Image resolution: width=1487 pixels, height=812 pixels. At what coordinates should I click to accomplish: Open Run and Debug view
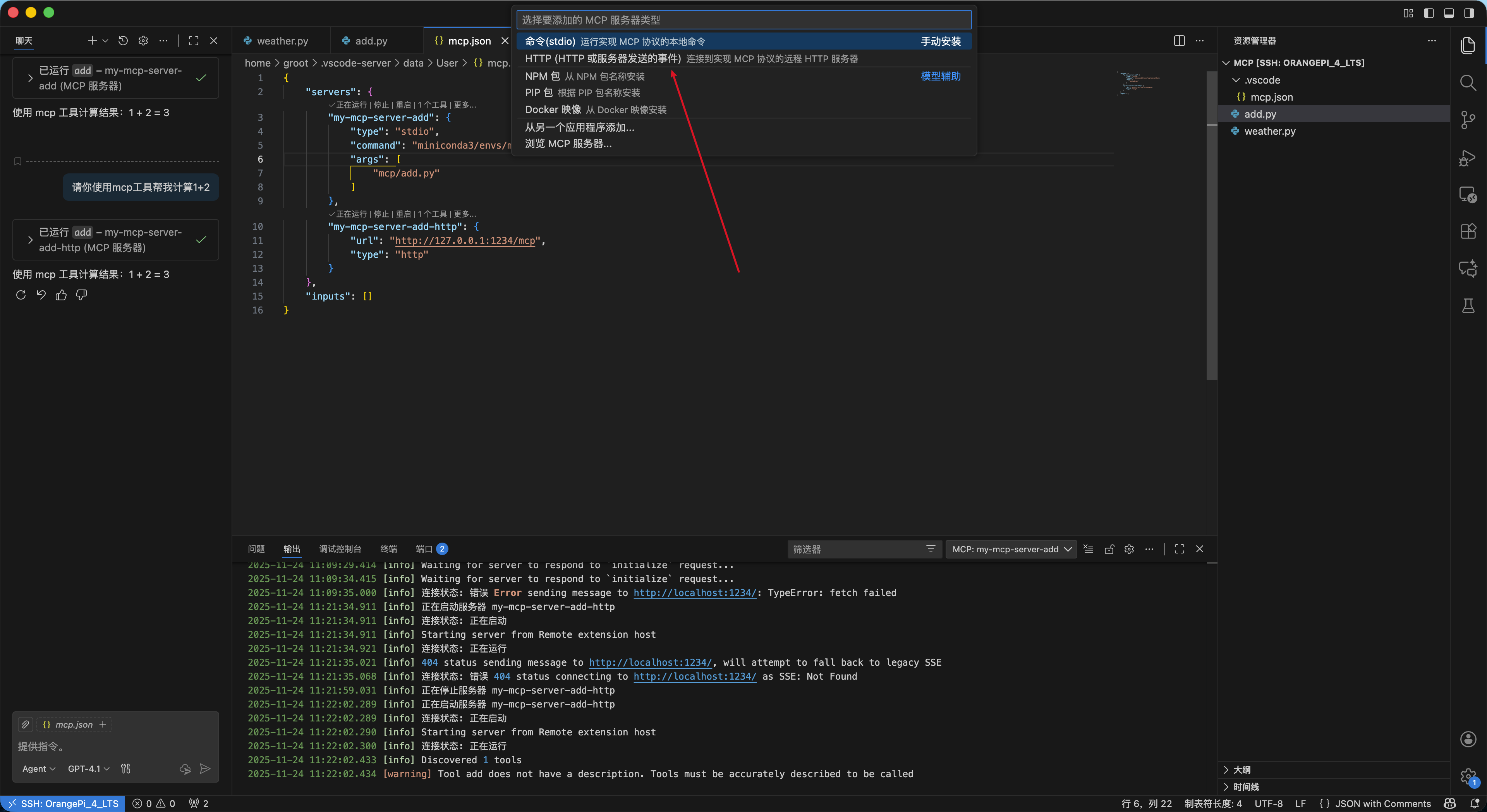tap(1467, 158)
